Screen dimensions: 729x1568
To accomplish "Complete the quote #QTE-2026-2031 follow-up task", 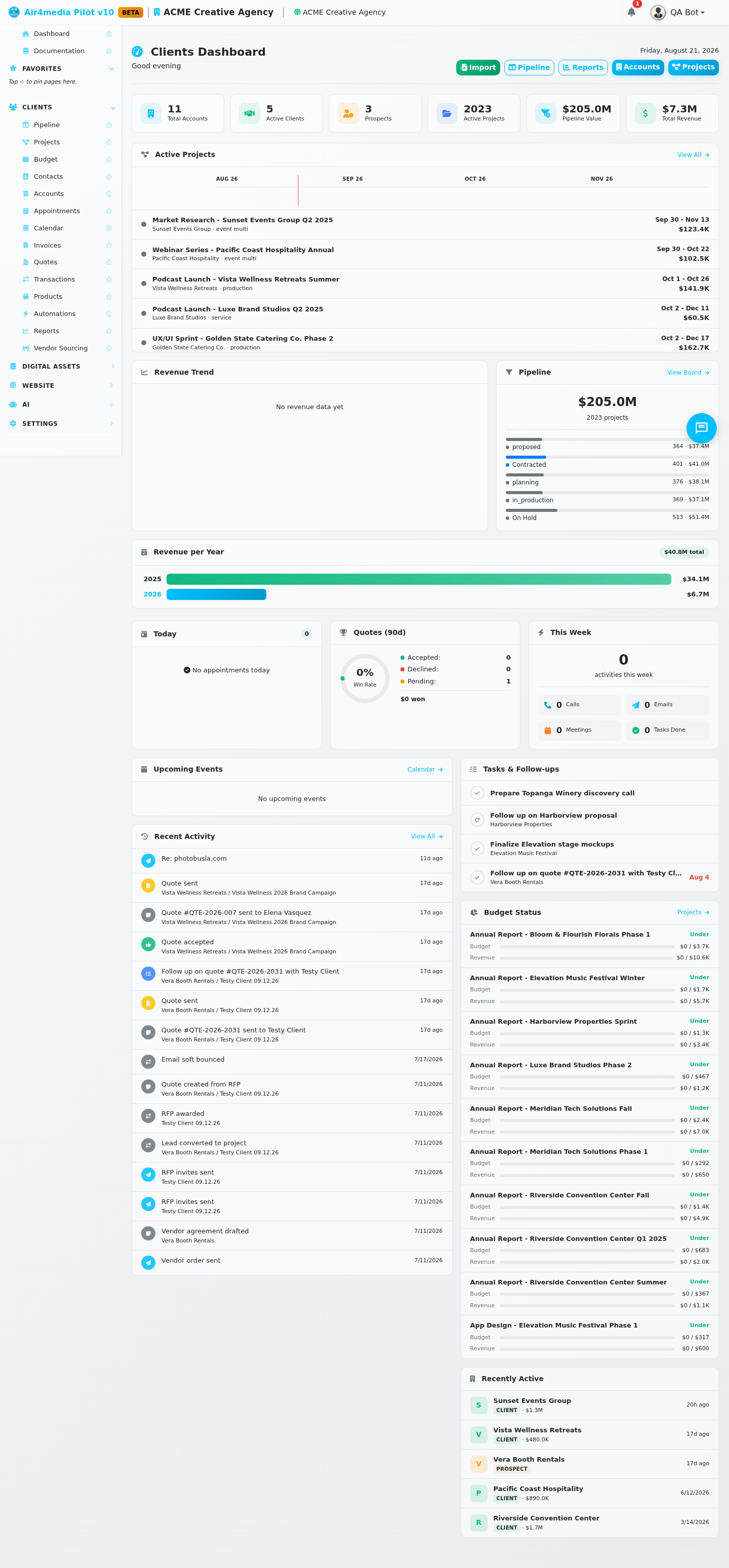I will click(x=477, y=877).
